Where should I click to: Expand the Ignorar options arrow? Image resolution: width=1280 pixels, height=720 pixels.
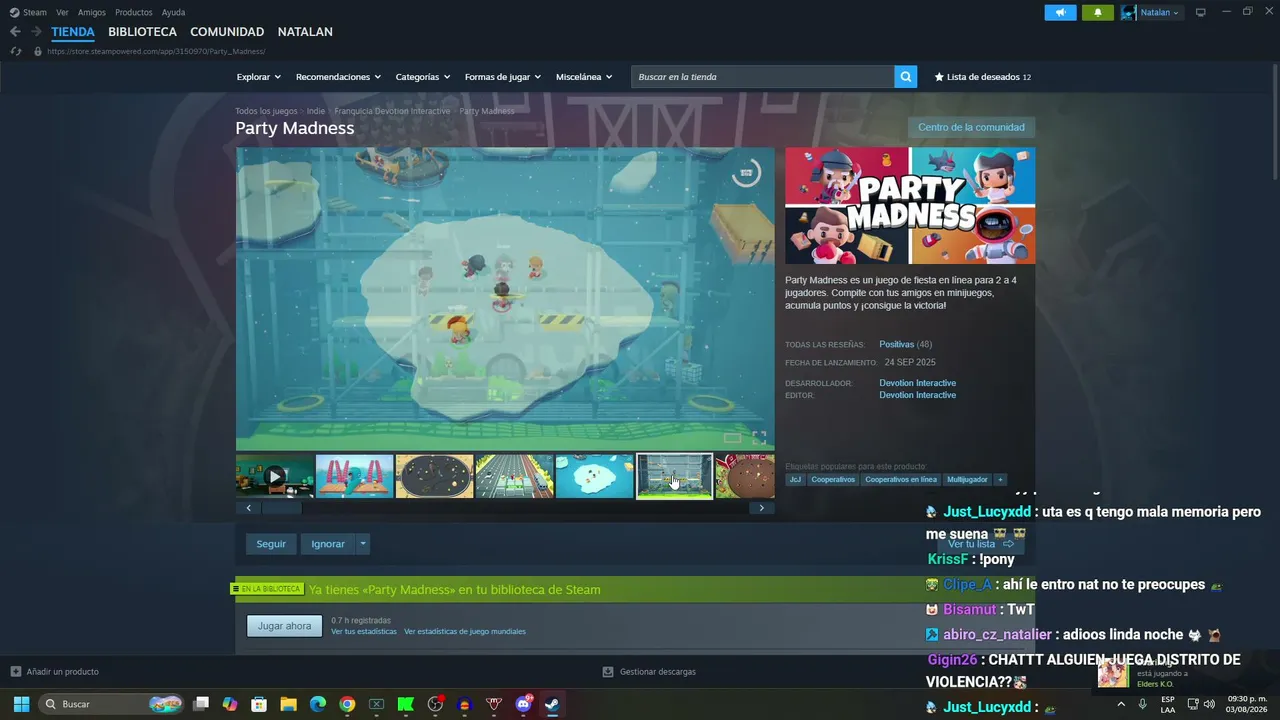[363, 544]
